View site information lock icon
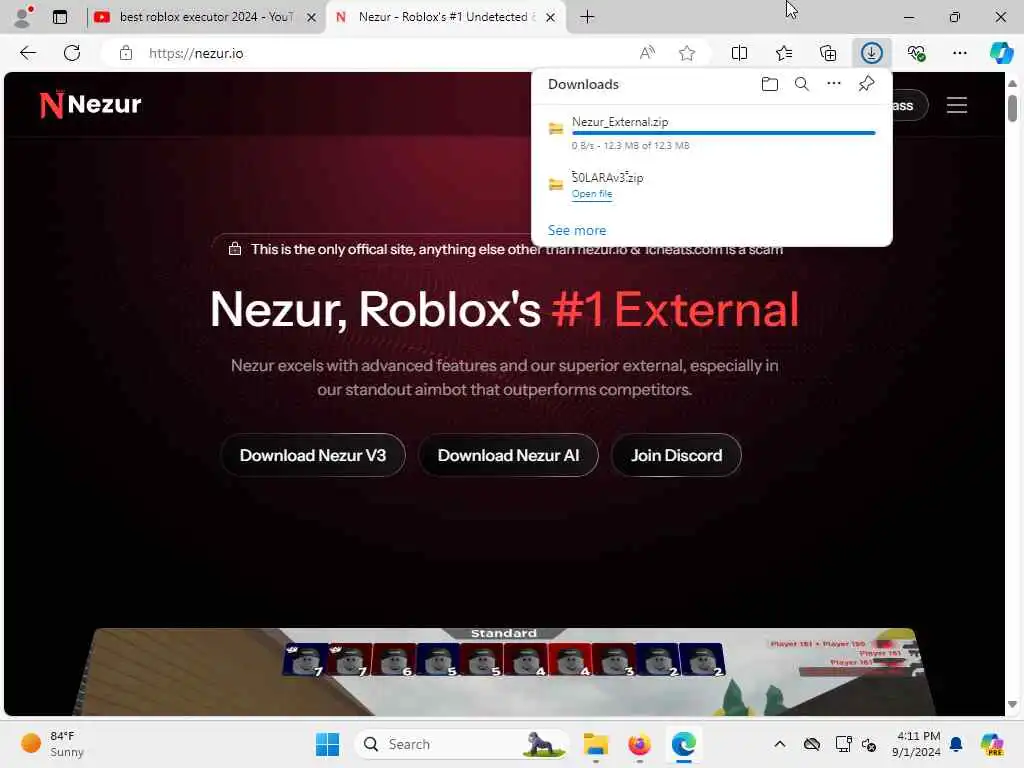Image resolution: width=1024 pixels, height=768 pixels. [125, 53]
